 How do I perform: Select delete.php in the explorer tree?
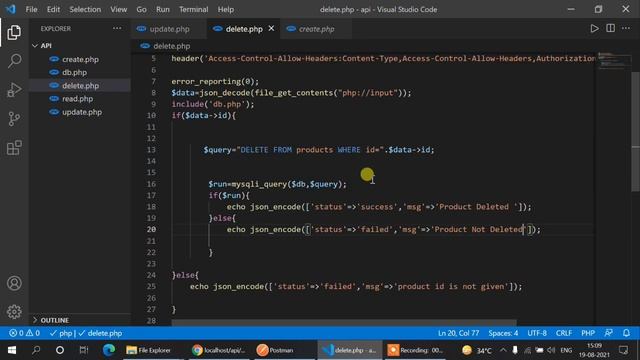point(80,86)
